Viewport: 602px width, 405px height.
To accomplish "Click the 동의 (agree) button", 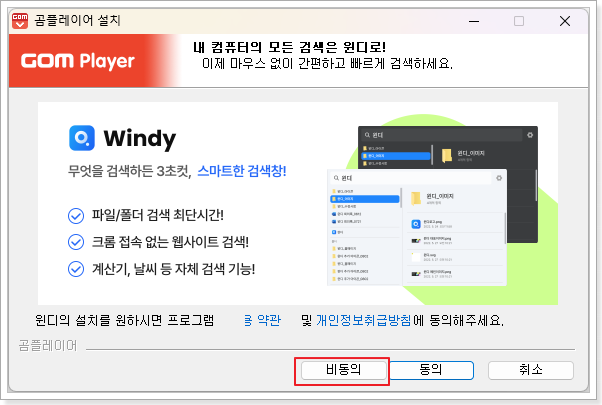I will [x=431, y=370].
